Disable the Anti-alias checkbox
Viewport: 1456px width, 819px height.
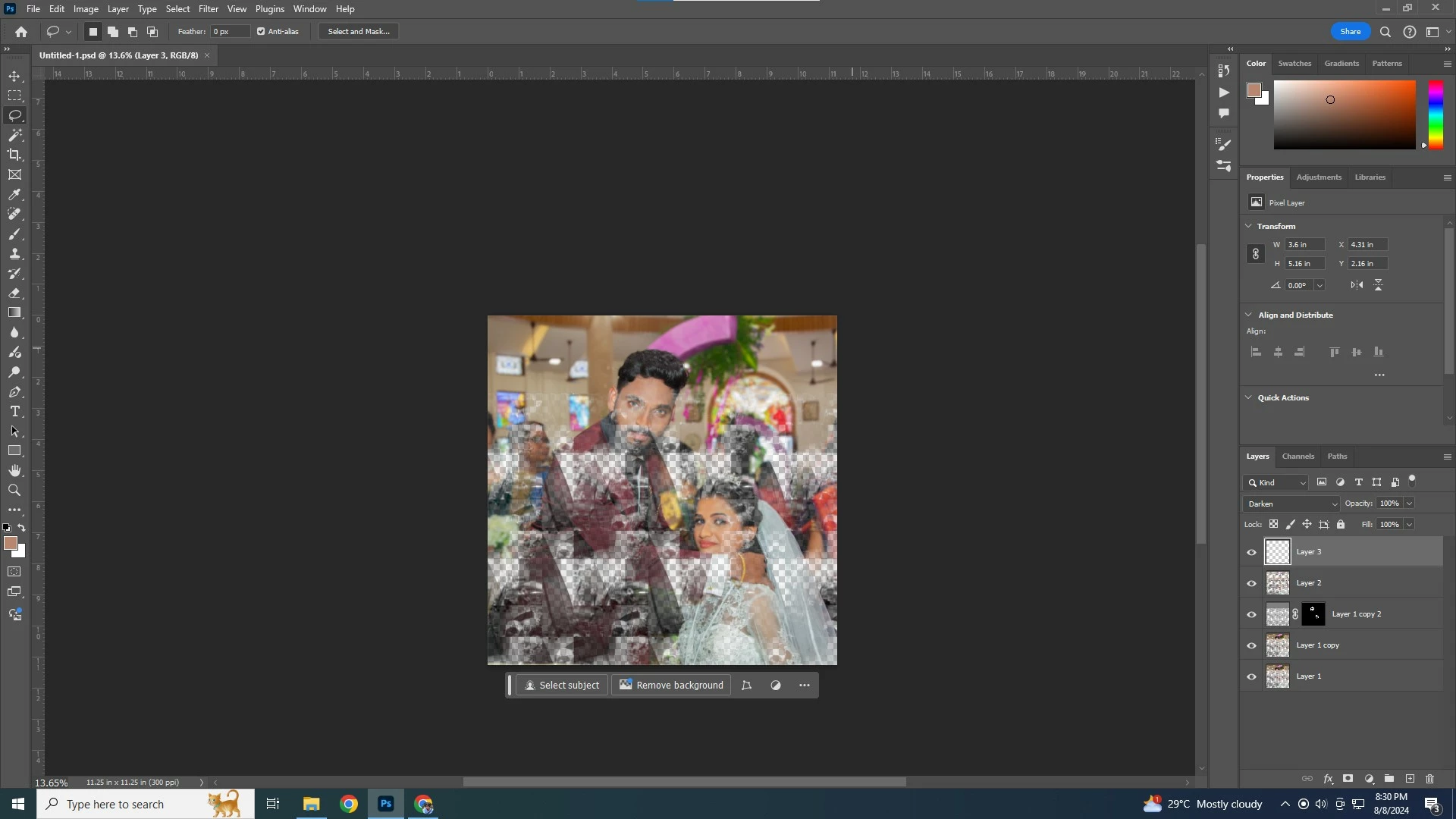(261, 32)
